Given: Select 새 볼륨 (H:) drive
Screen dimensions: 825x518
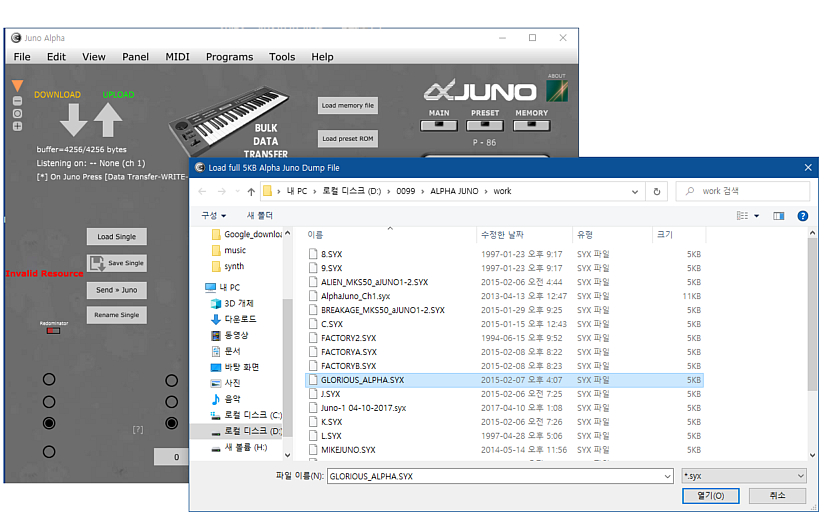Looking at the screenshot, I should tap(239, 448).
